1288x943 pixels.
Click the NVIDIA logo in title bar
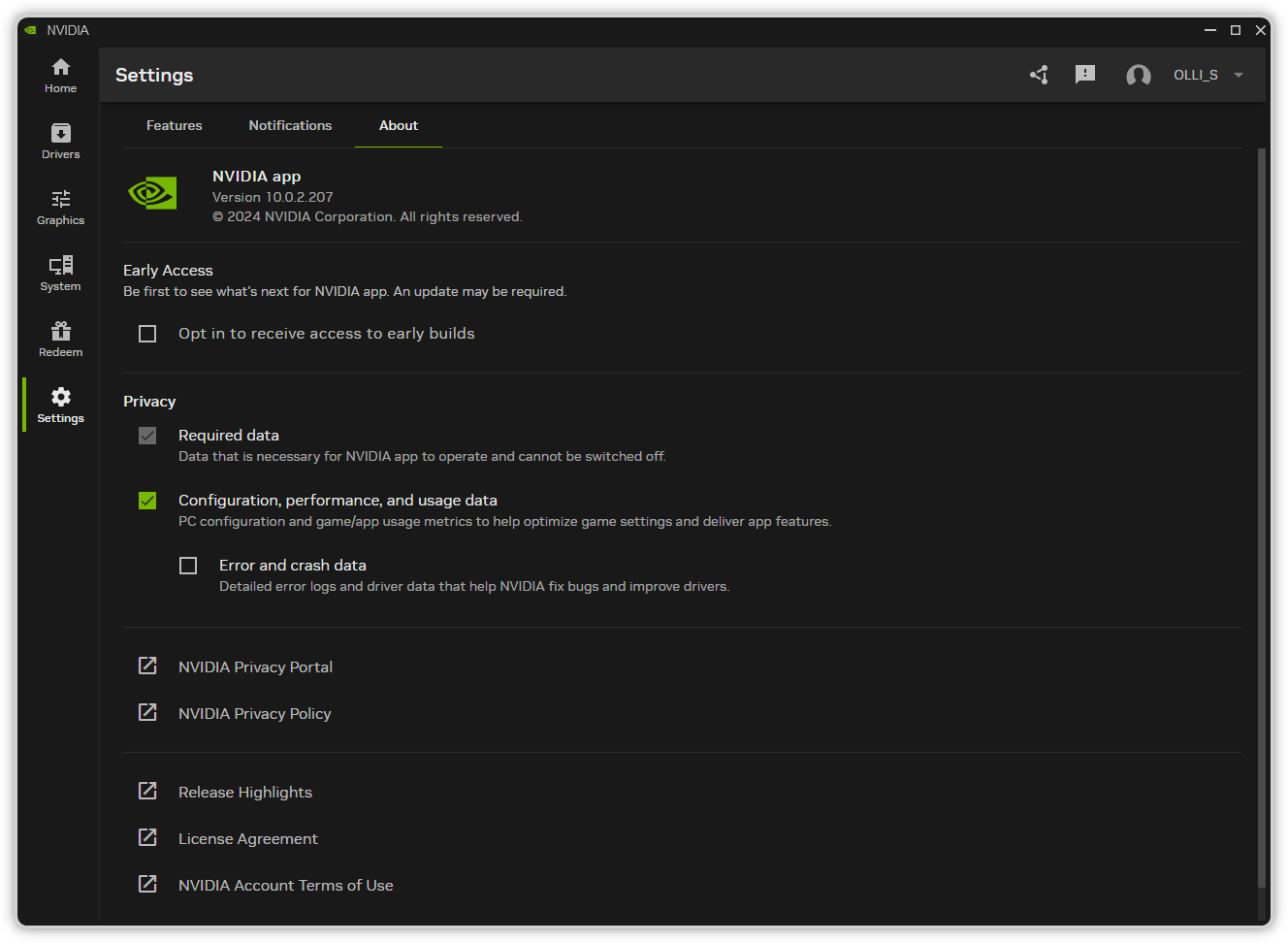pyautogui.click(x=30, y=30)
